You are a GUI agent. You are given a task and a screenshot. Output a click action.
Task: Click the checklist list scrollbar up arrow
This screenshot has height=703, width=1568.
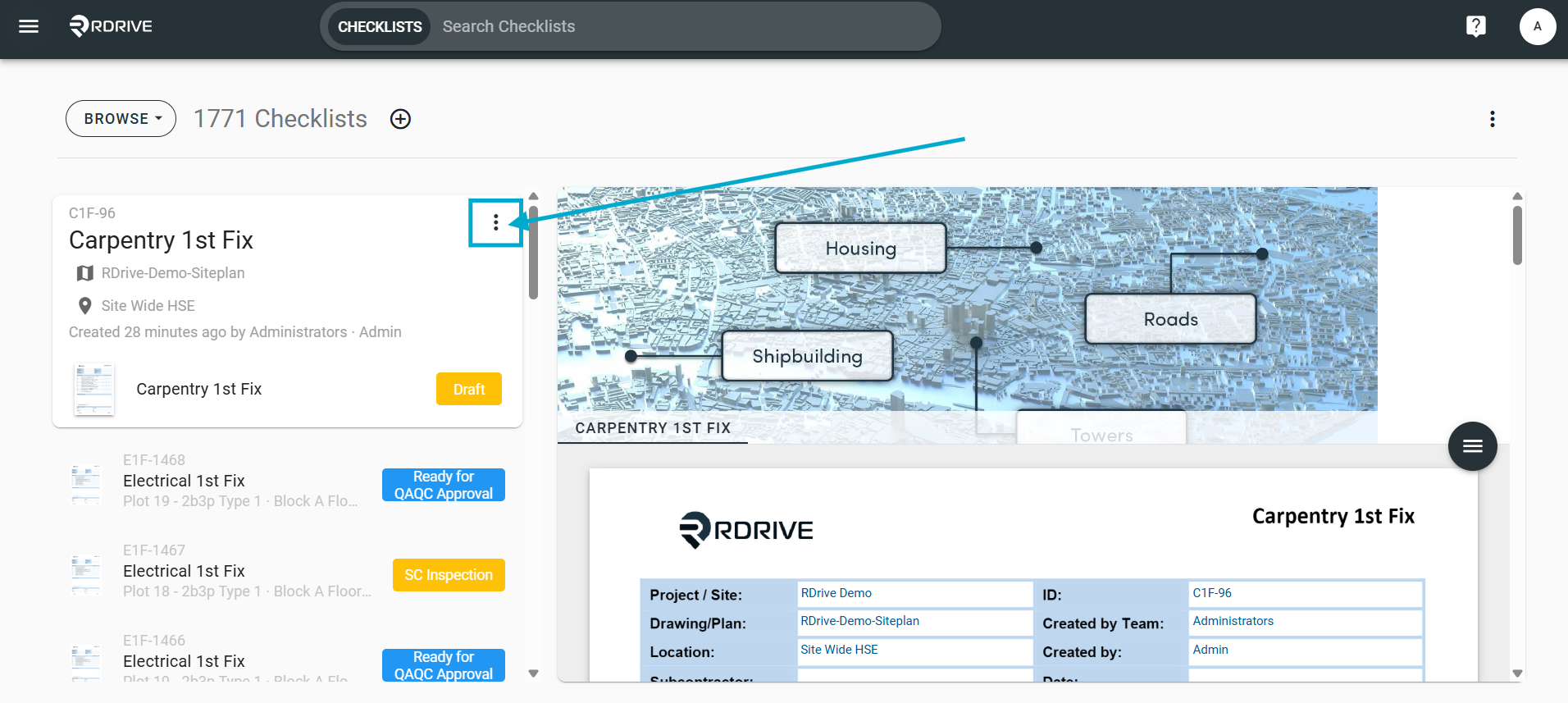[x=533, y=196]
